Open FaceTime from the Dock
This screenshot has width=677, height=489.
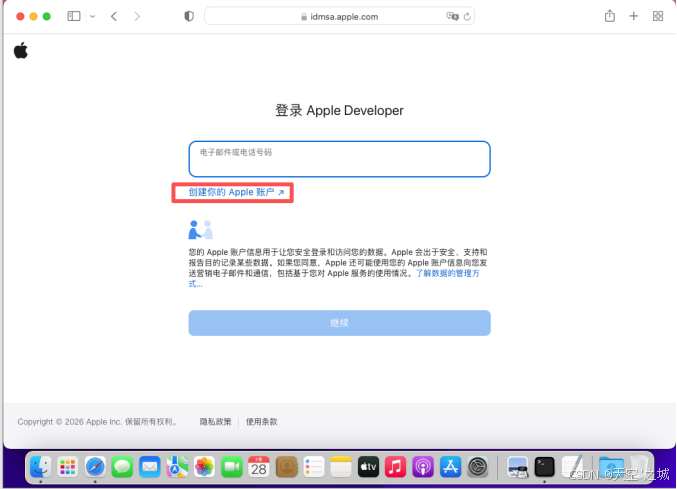pyautogui.click(x=232, y=467)
